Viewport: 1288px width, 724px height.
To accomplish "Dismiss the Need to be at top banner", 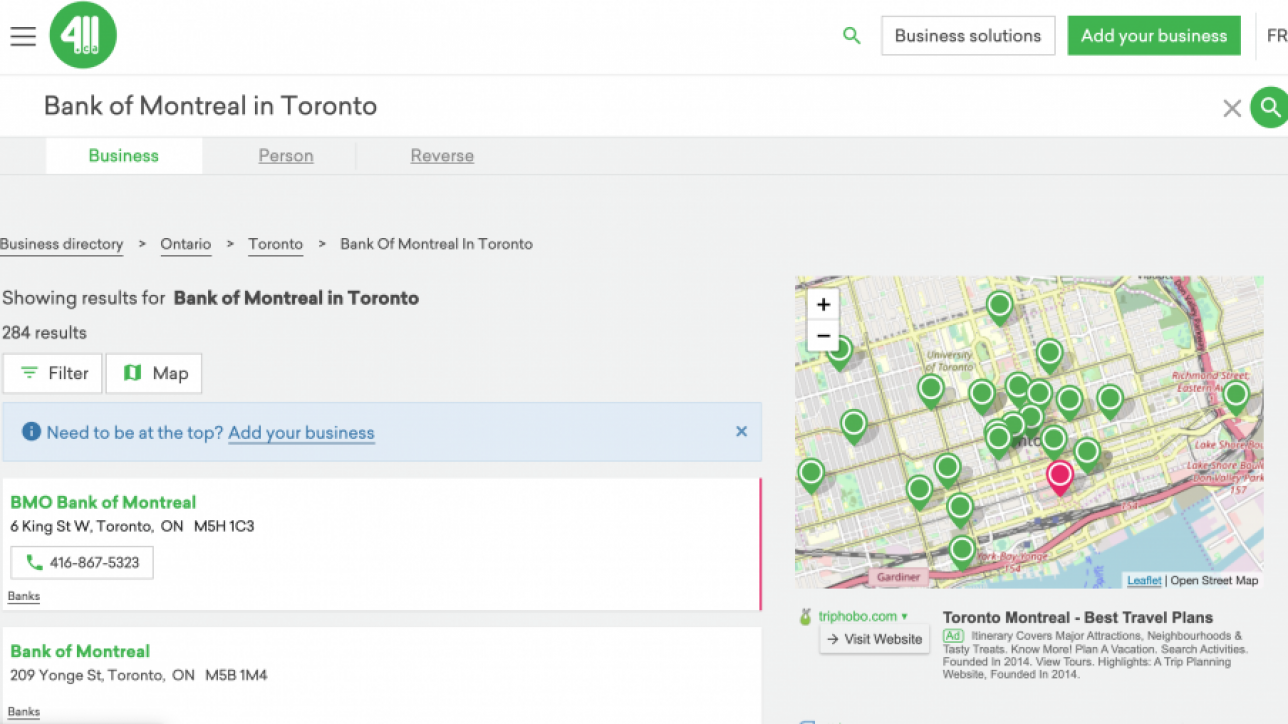I will pos(741,432).
